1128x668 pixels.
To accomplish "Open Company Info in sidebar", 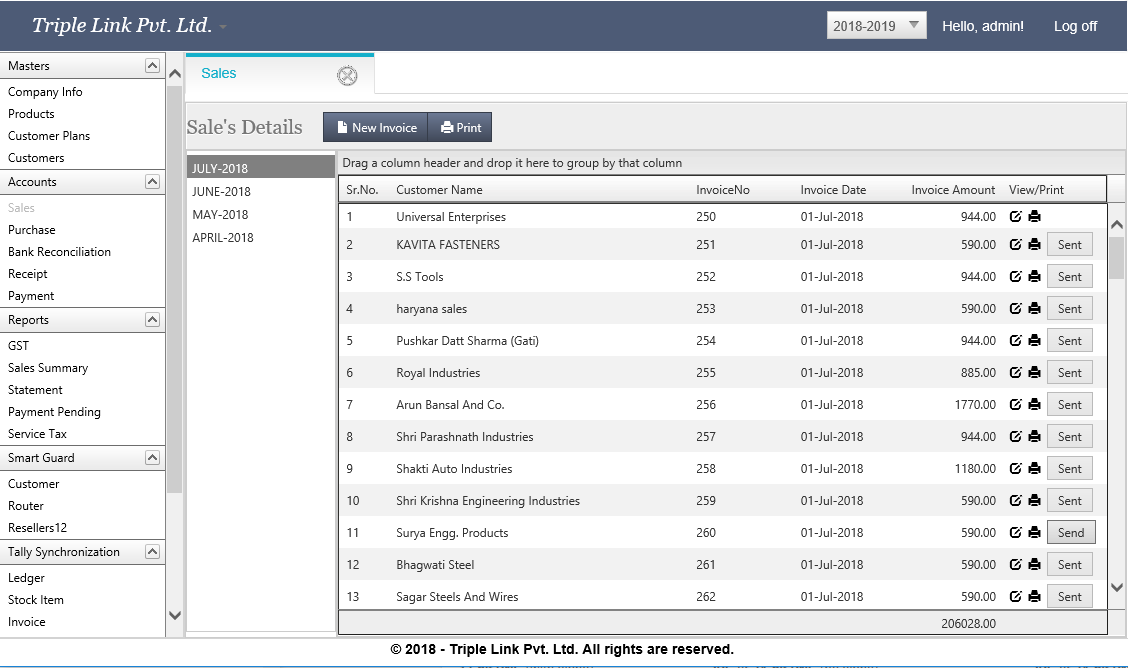I will tap(45, 92).
